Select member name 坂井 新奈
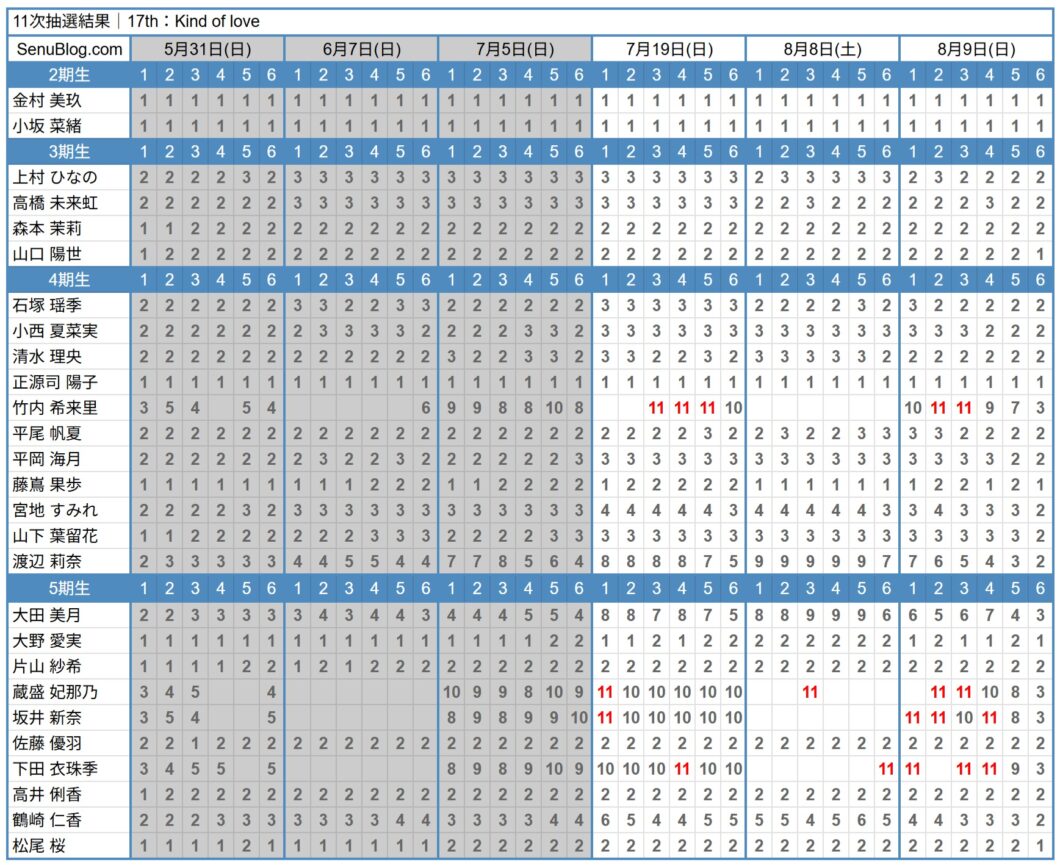1060x865 pixels. click(x=47, y=718)
